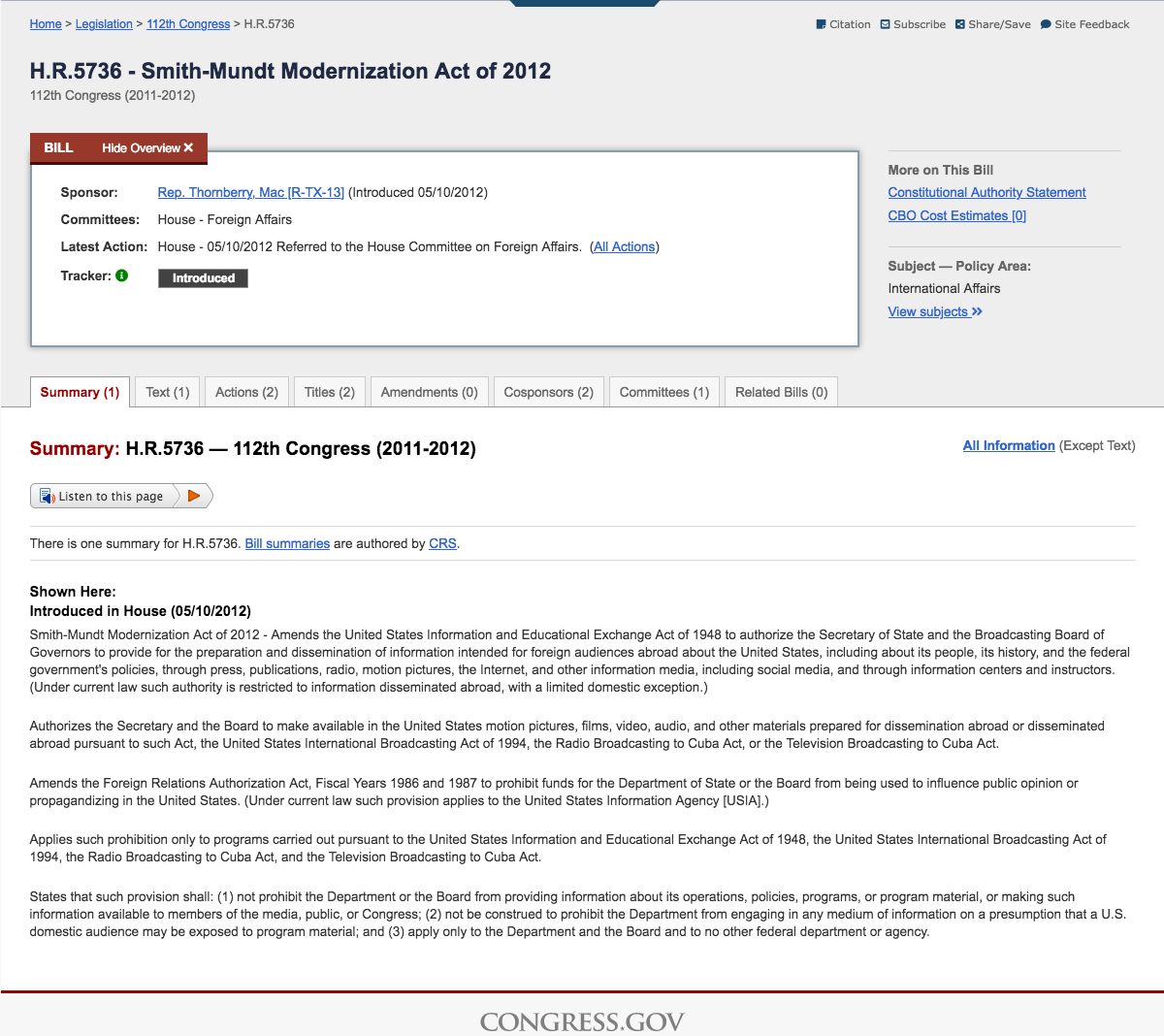Click the CONGRESS.GOV footer logo
Viewport: 1164px width, 1036px height.
[x=582, y=1021]
